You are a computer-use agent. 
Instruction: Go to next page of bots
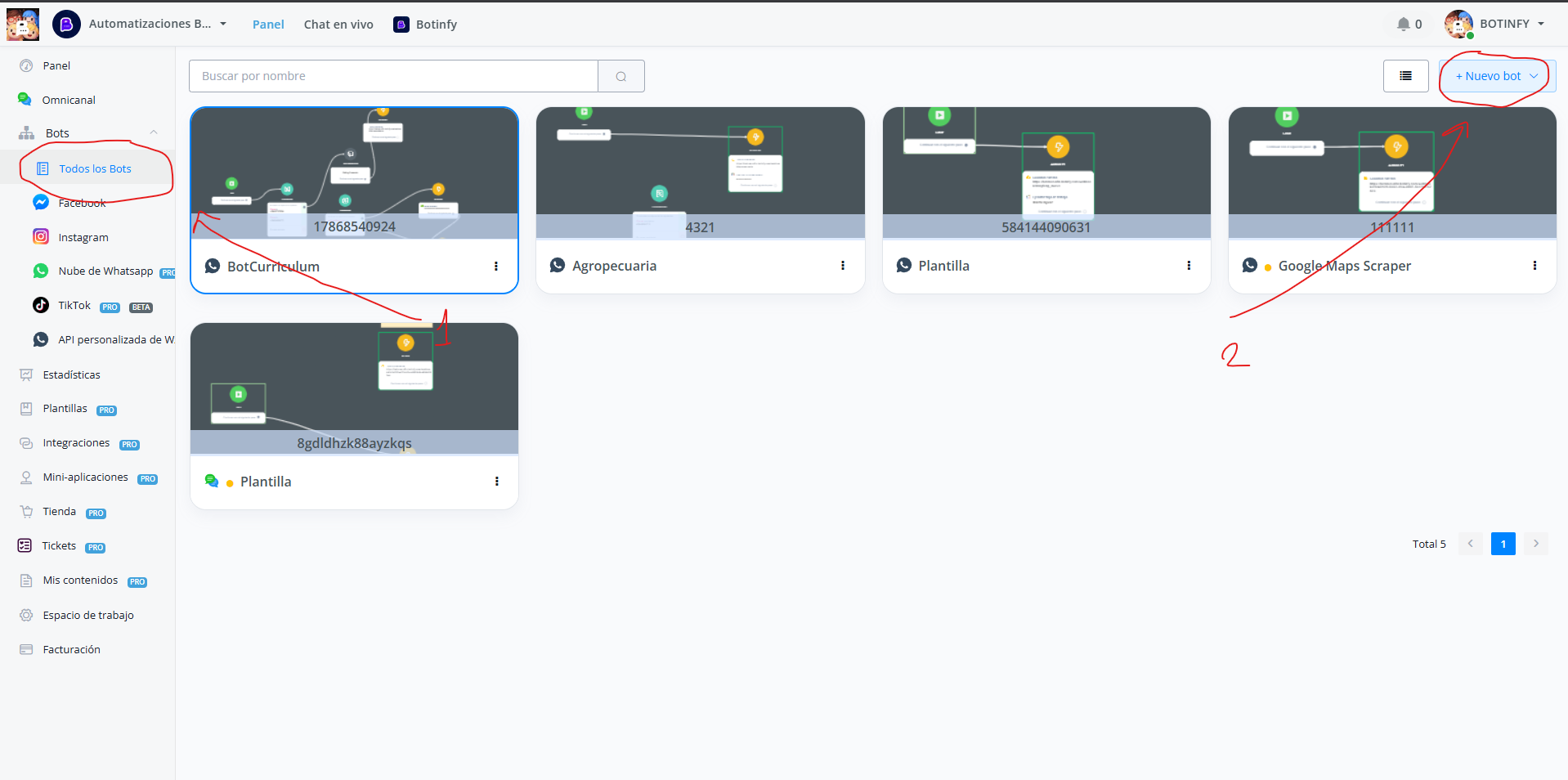point(1536,544)
